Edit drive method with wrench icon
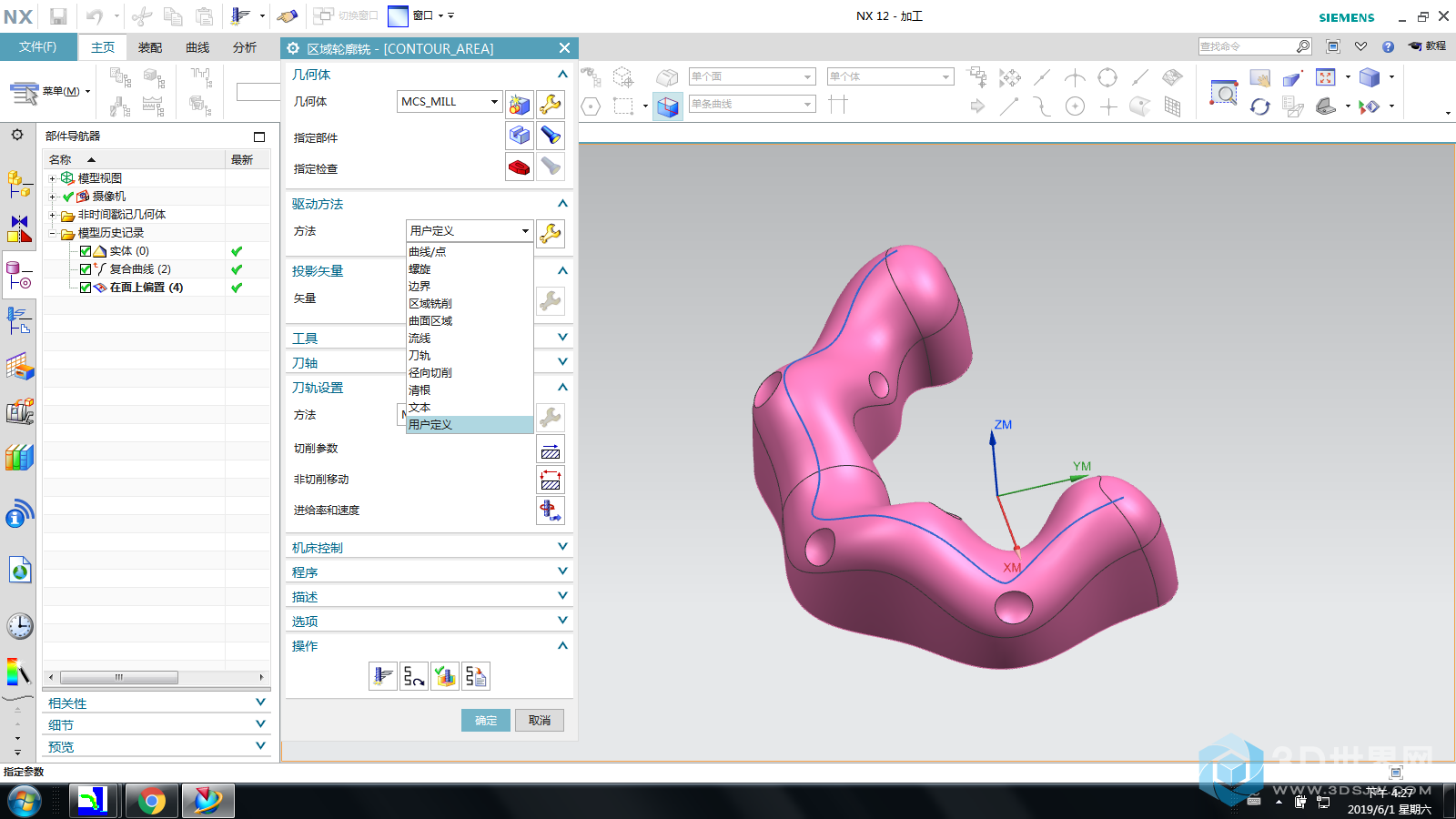The image size is (1456, 819). pos(551,233)
